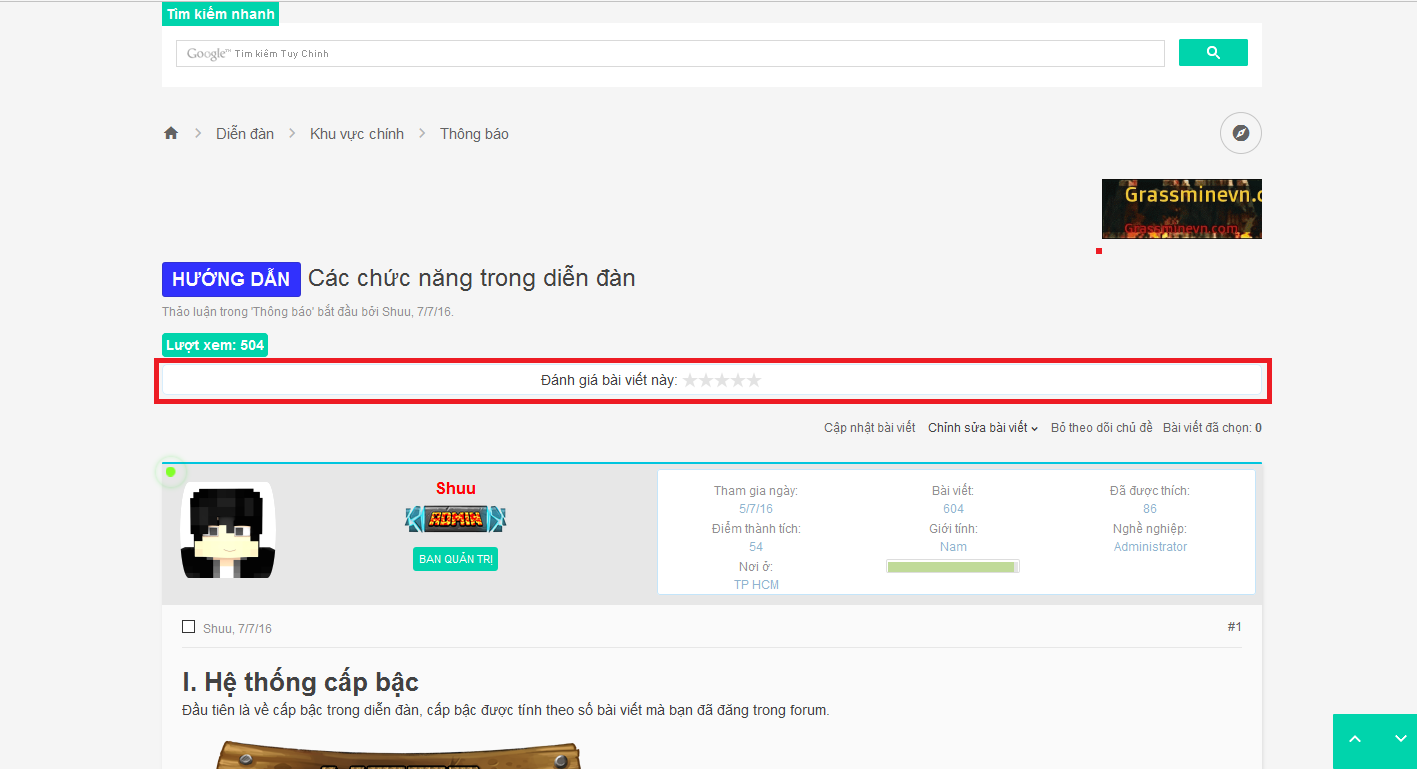
Task: Rate the post with first star
Action: point(690,380)
